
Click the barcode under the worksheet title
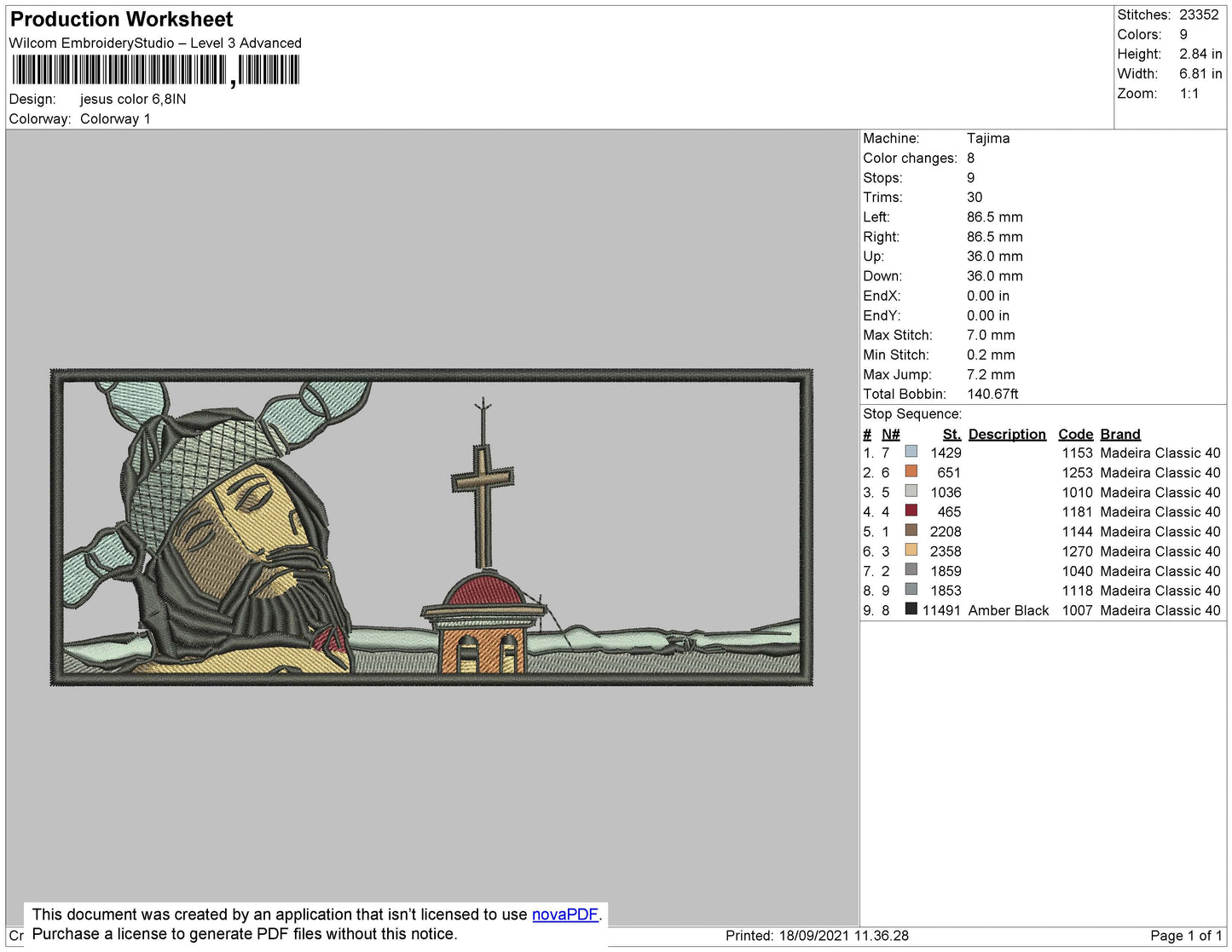pyautogui.click(x=155, y=71)
